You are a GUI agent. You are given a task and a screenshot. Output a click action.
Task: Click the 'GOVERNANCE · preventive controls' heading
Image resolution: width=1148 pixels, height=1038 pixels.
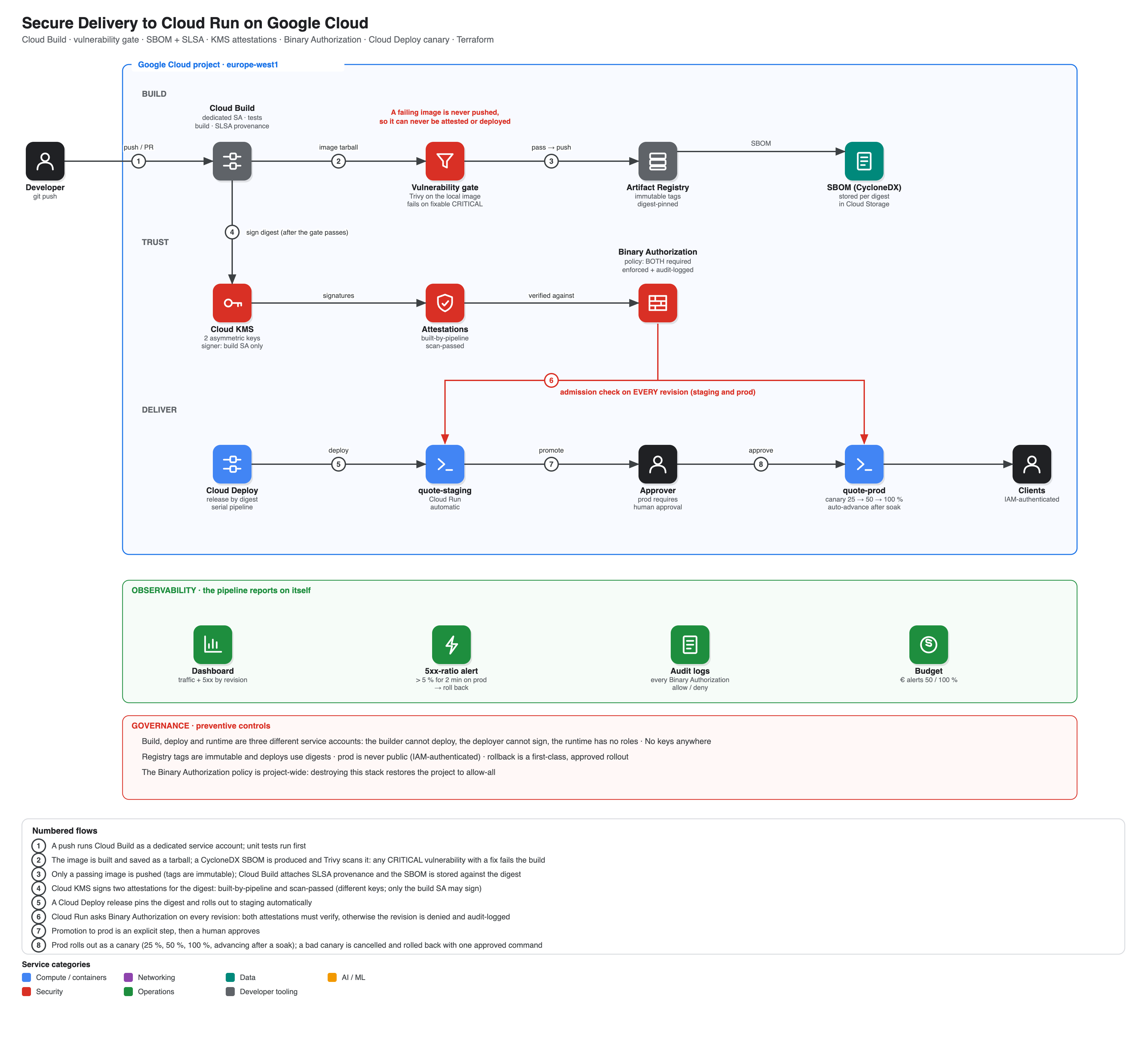pos(201,725)
